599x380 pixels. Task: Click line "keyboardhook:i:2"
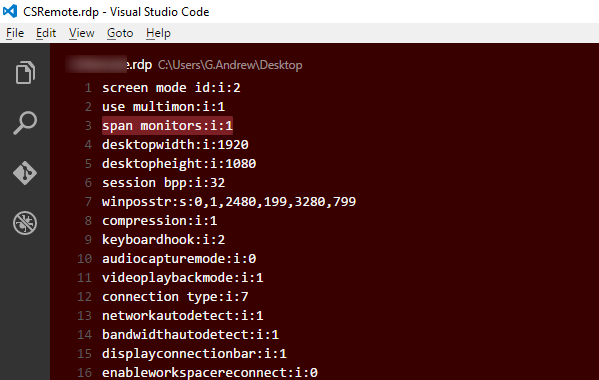164,239
